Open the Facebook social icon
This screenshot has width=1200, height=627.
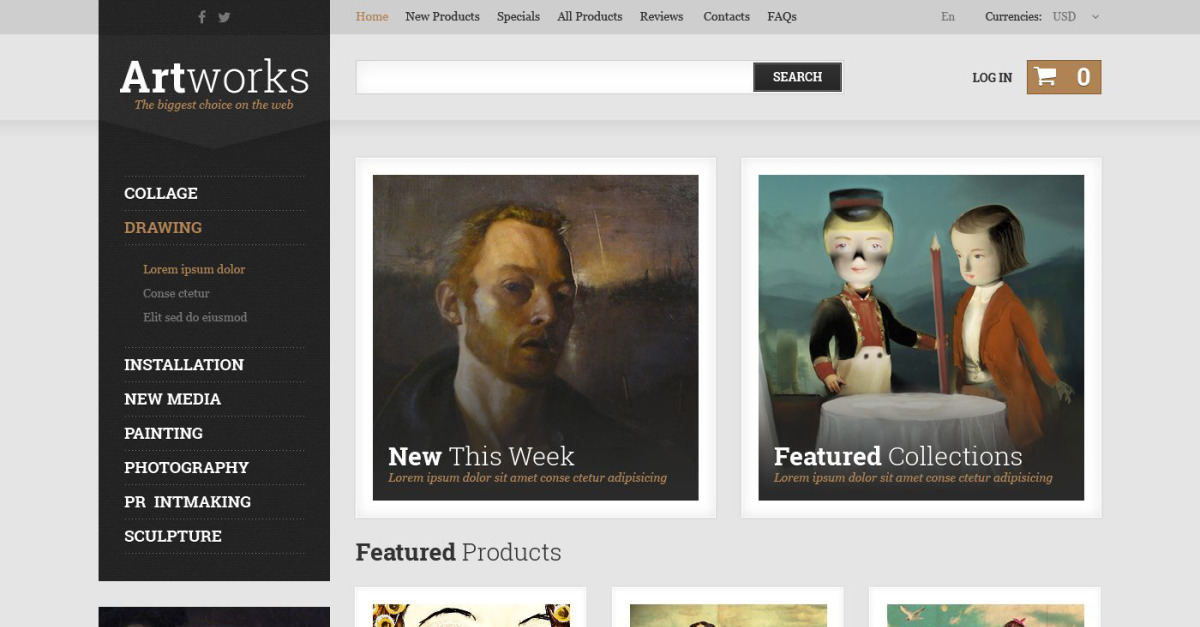[x=202, y=17]
